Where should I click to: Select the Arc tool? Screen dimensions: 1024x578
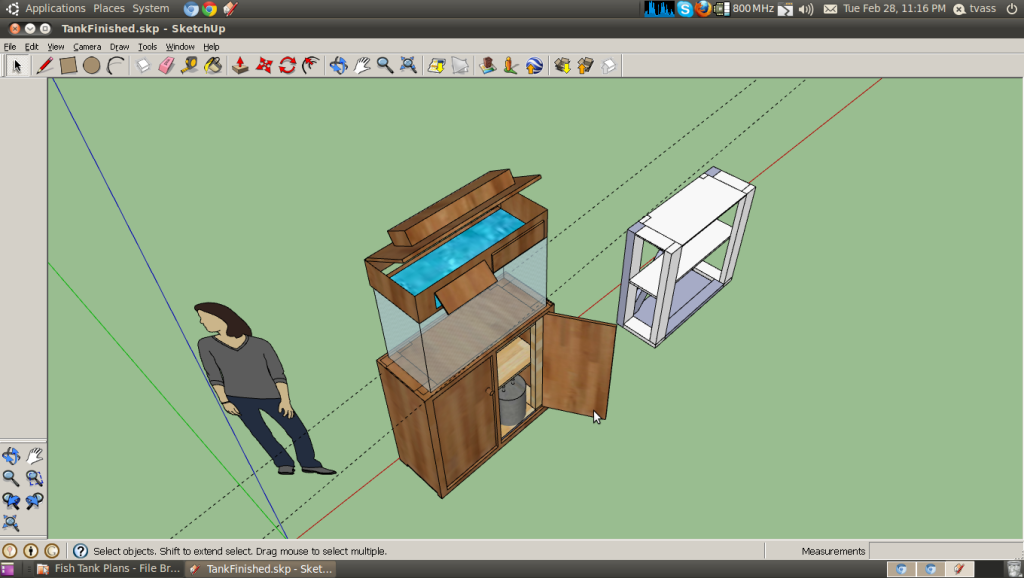coord(115,65)
